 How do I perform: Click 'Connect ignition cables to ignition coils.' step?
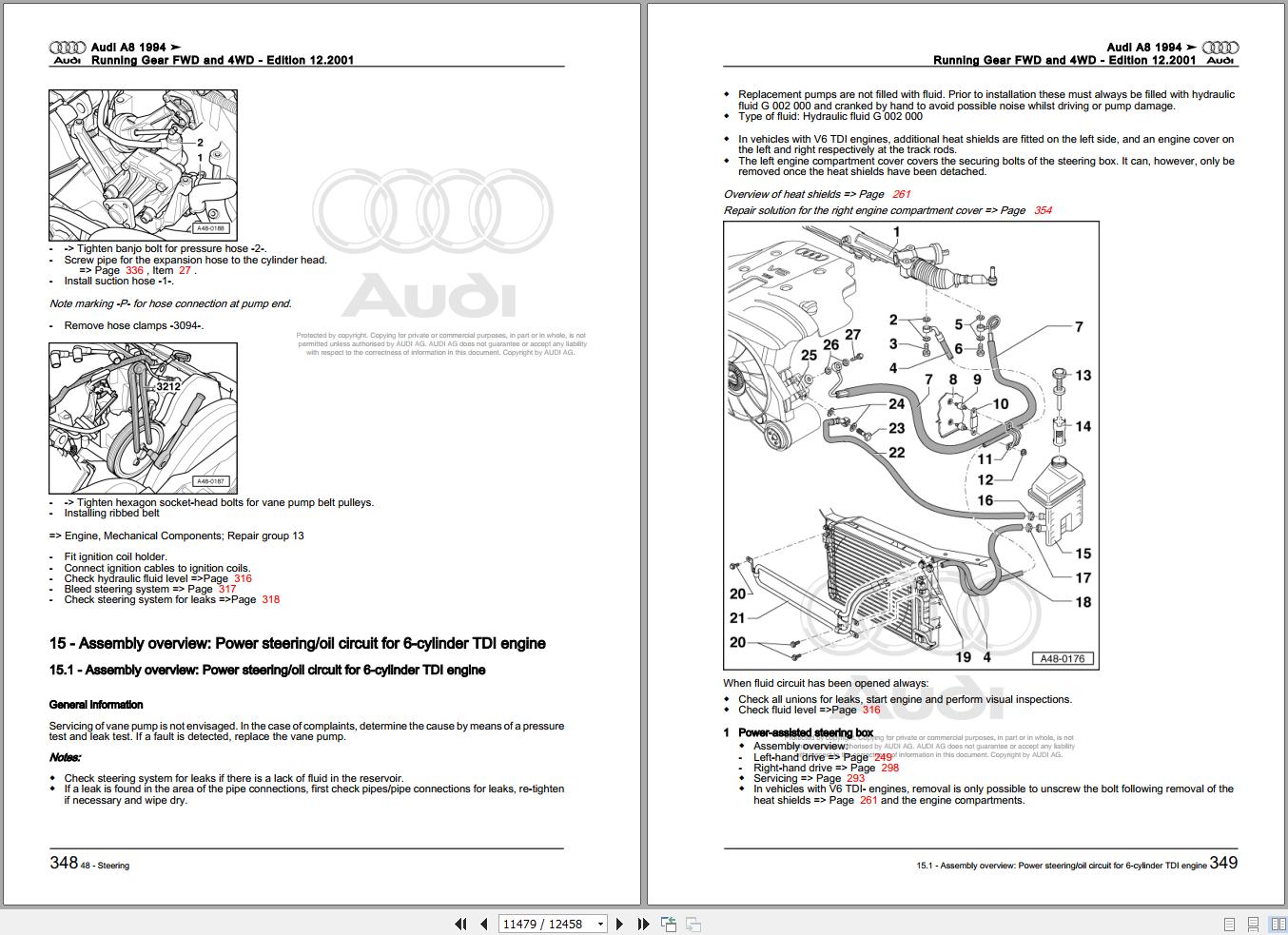[158, 568]
